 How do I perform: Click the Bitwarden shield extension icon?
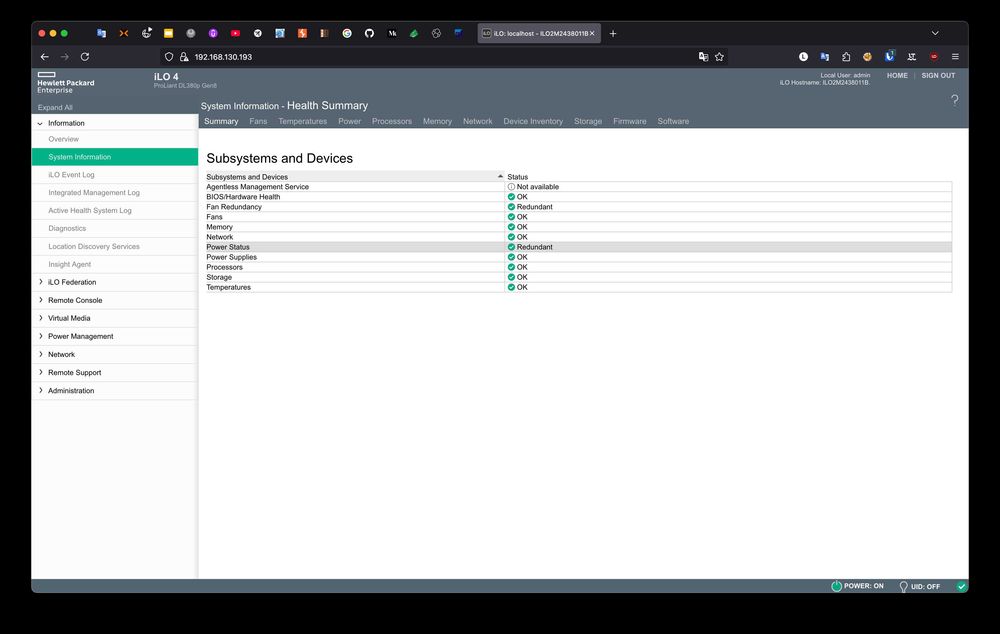[x=889, y=56]
